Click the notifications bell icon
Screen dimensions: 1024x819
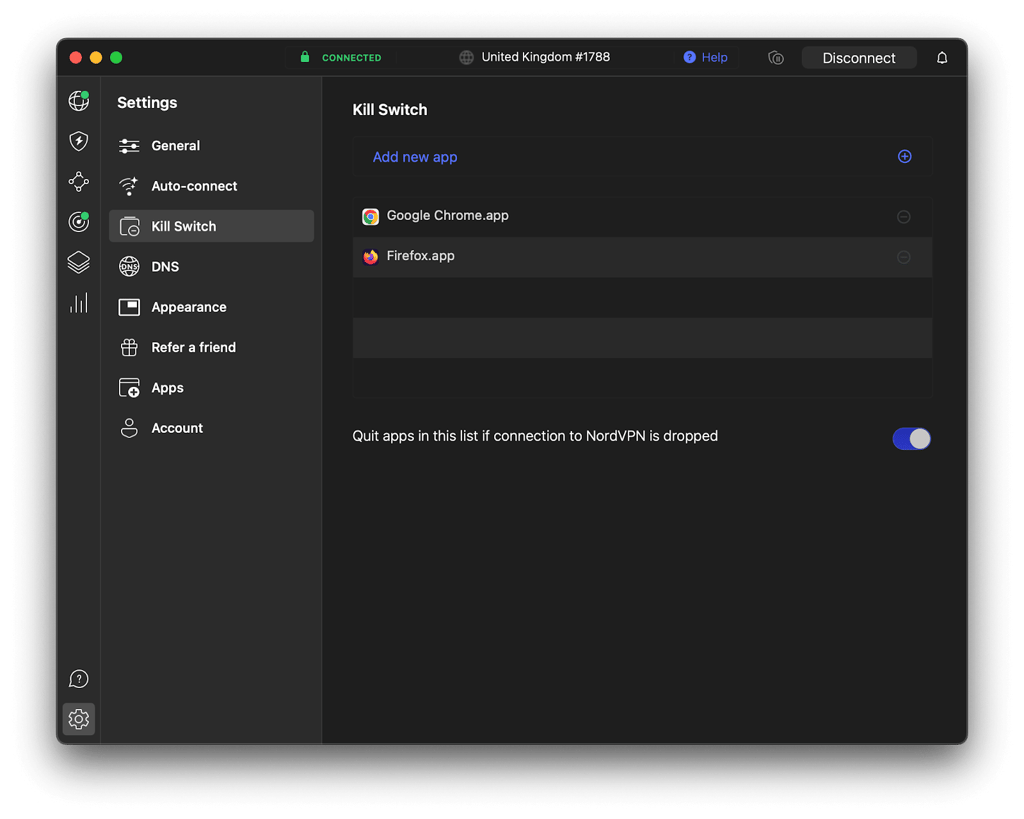pyautogui.click(x=942, y=58)
